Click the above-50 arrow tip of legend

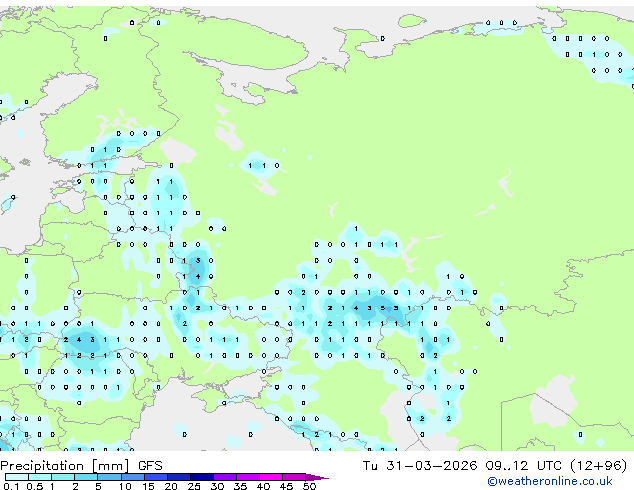click(317, 477)
